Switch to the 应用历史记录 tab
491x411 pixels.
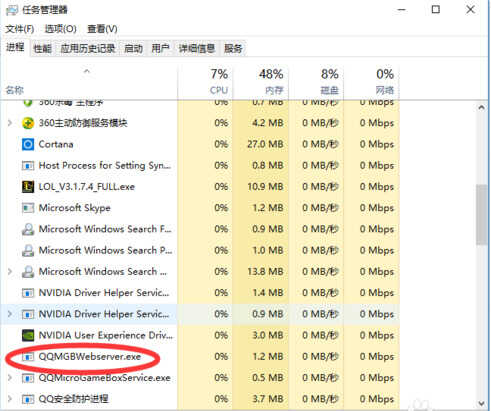88,49
